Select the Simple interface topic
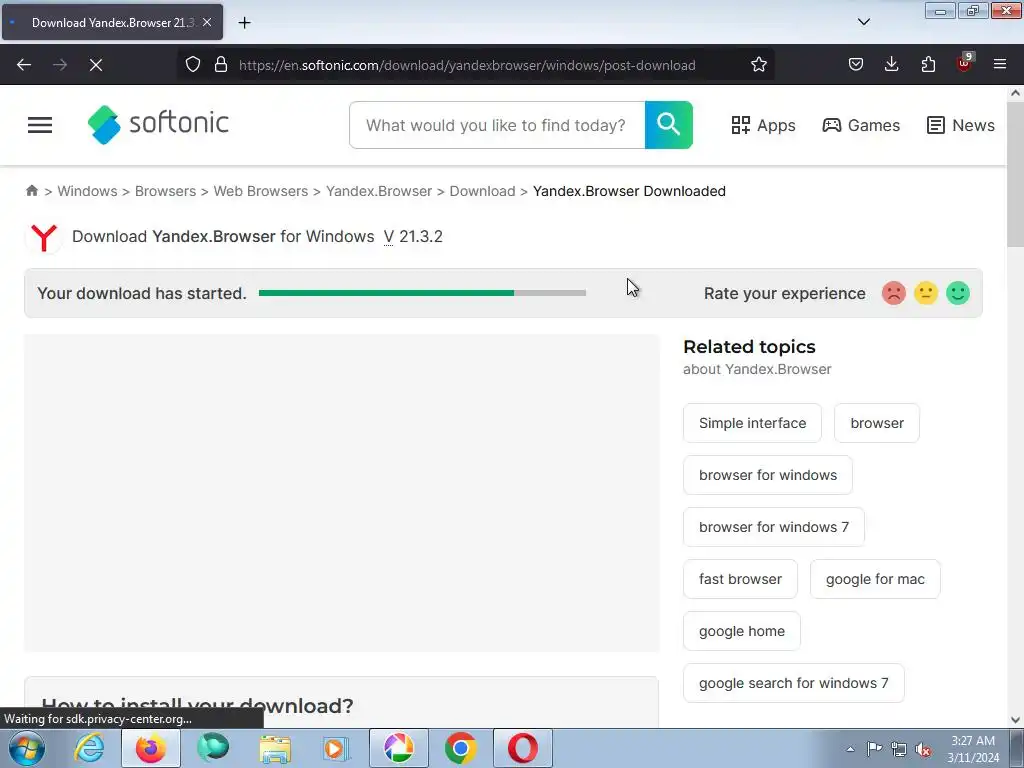This screenshot has height=768, width=1024. [x=752, y=423]
